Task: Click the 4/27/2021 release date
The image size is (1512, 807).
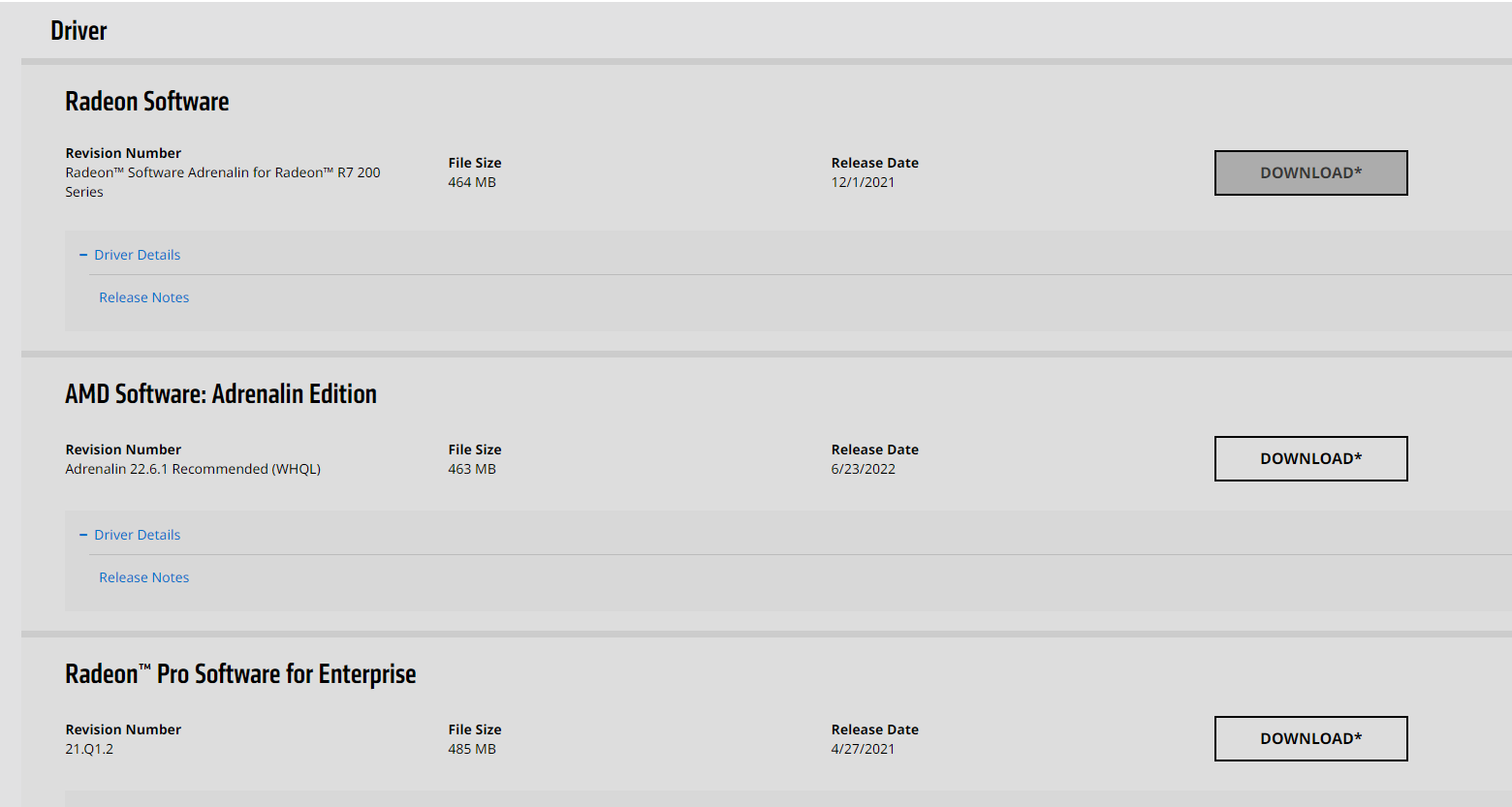Action: [863, 749]
